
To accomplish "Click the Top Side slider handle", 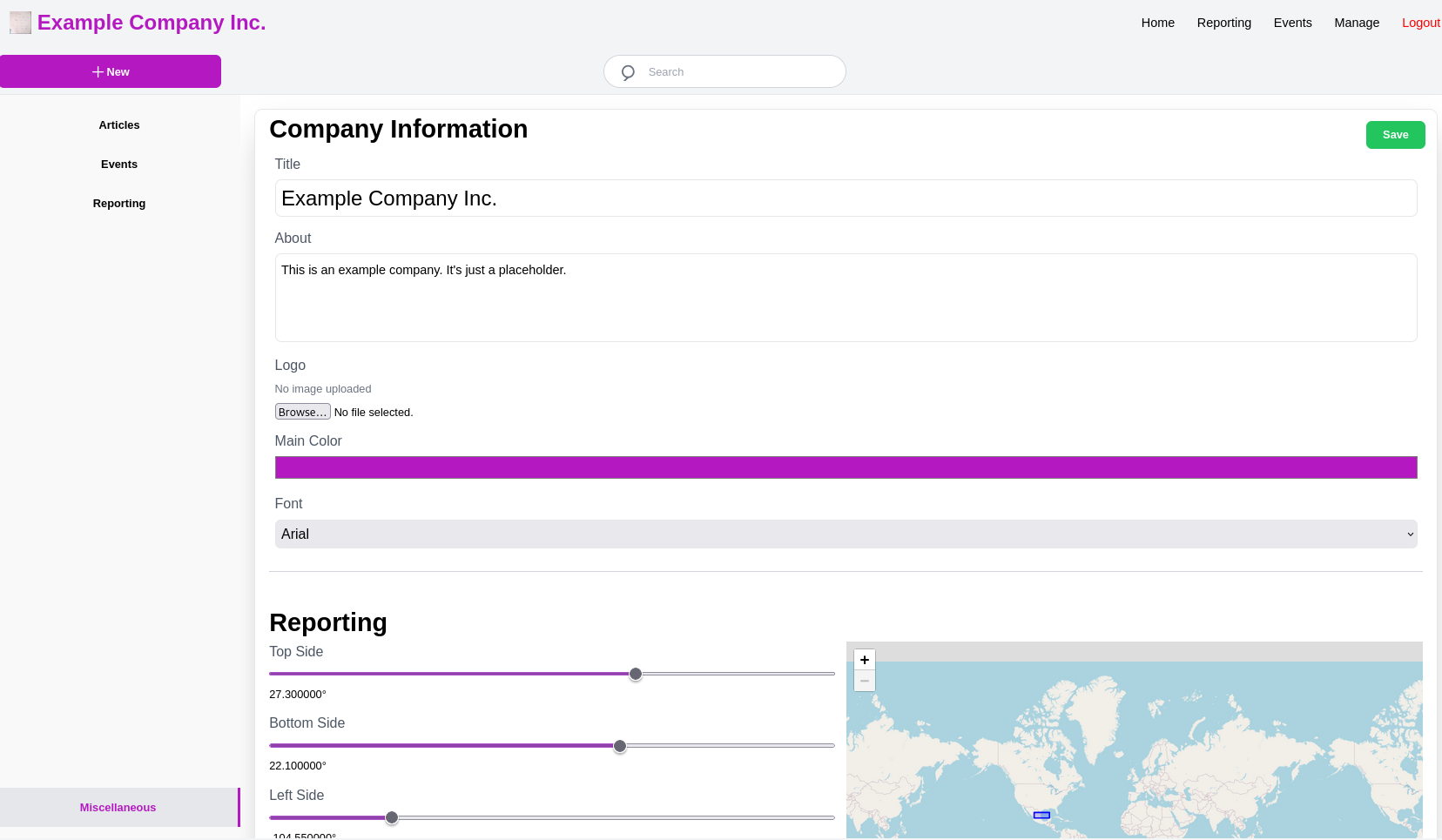I will (x=636, y=674).
